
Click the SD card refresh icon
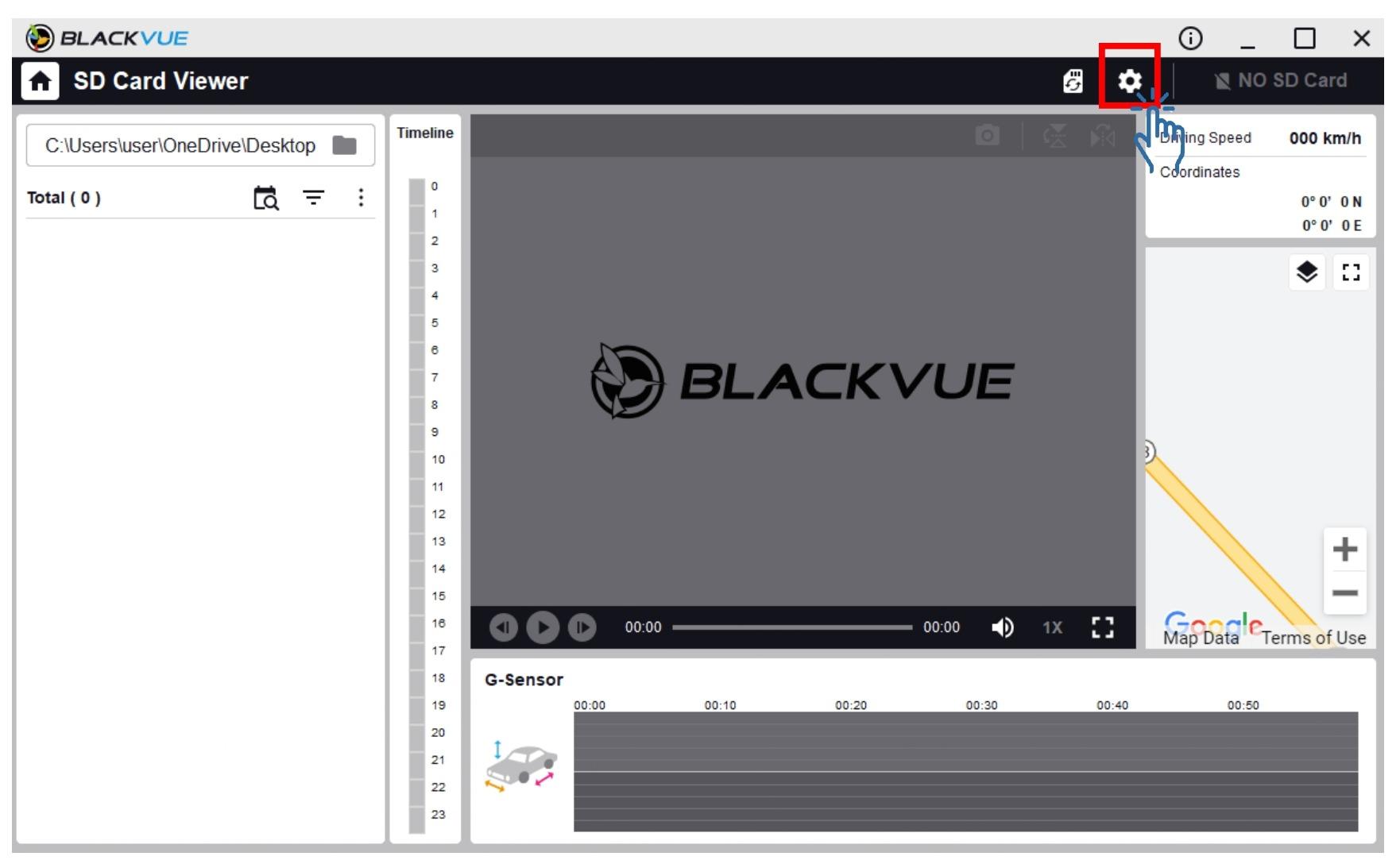coord(1073,81)
